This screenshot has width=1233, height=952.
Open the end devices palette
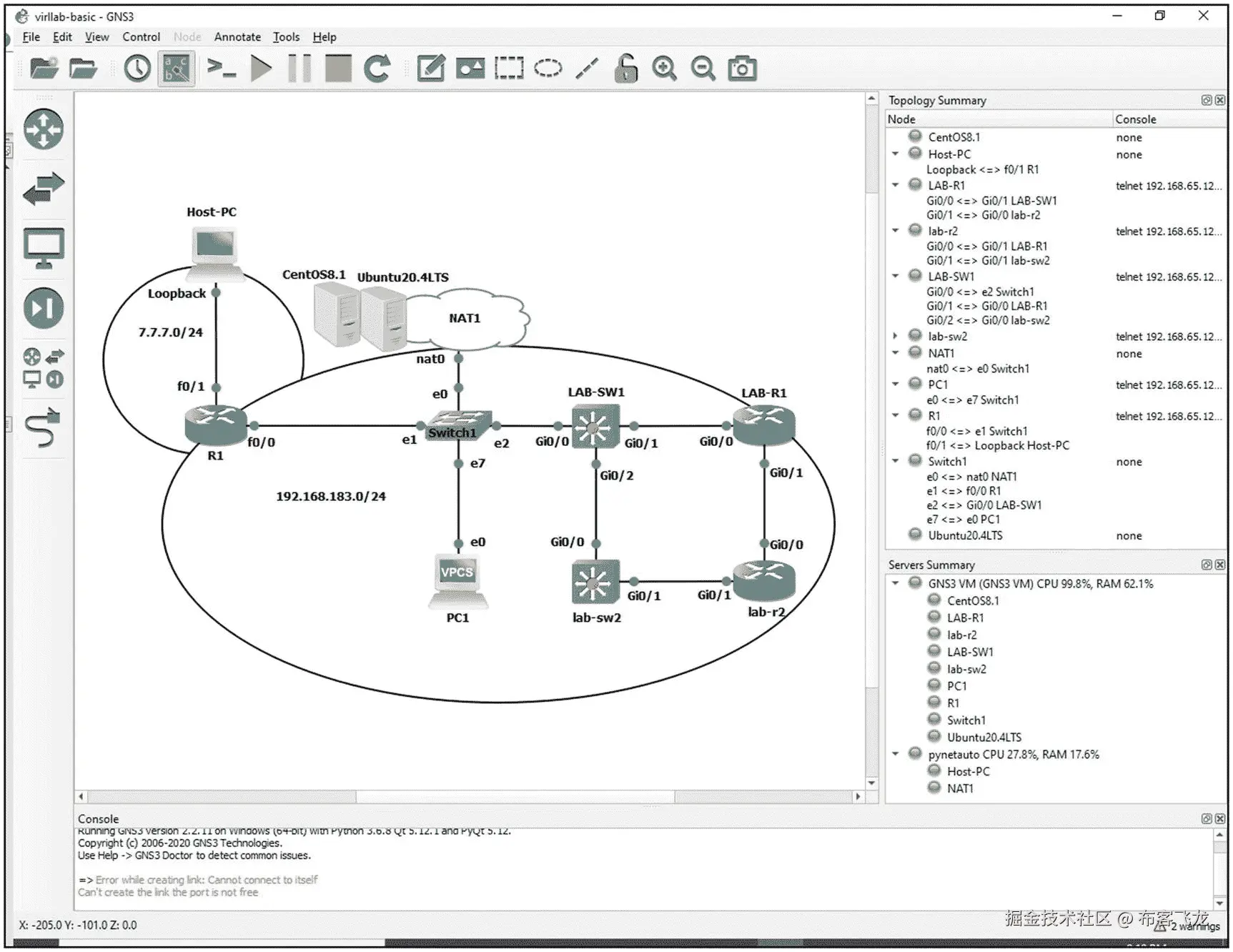(43, 247)
